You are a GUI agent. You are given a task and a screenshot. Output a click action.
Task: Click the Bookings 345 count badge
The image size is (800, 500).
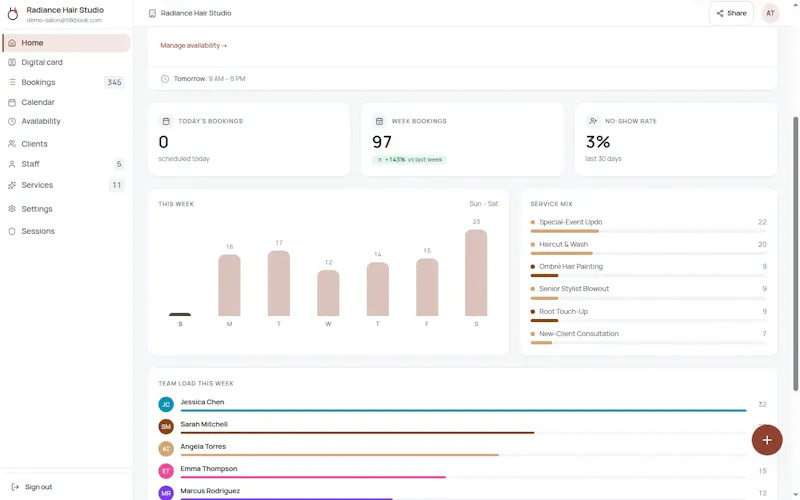[x=114, y=82]
